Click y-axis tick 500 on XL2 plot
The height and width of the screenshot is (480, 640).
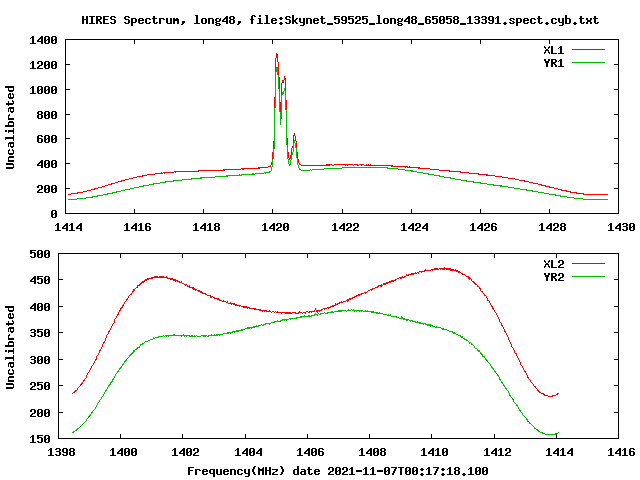pos(40,254)
